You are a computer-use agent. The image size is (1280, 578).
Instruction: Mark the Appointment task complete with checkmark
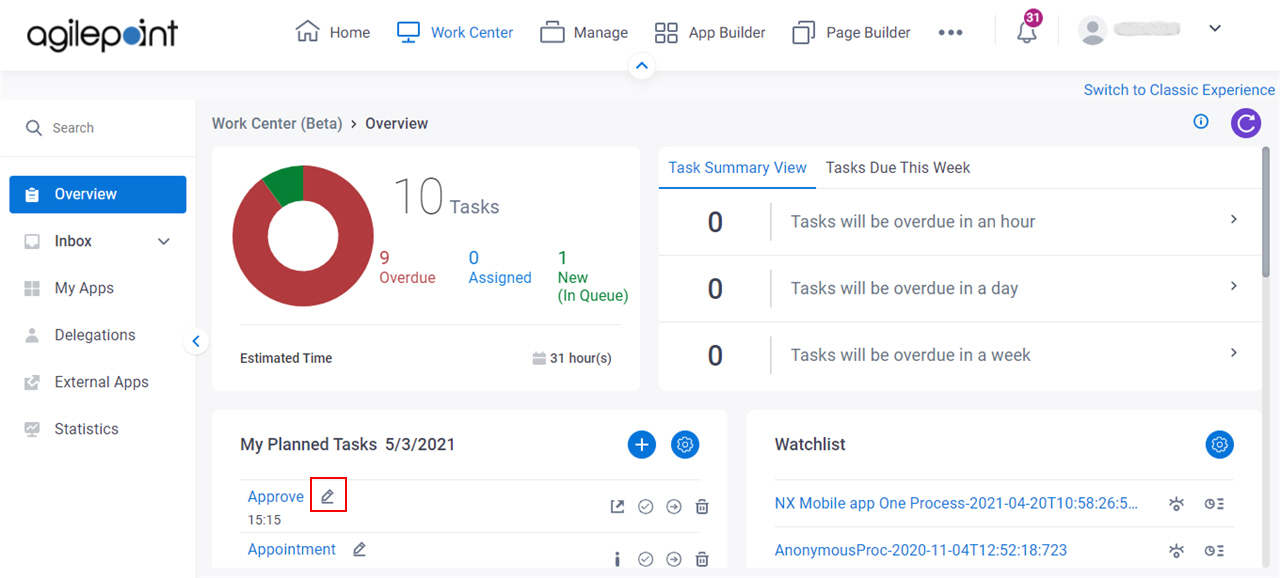pyautogui.click(x=646, y=559)
